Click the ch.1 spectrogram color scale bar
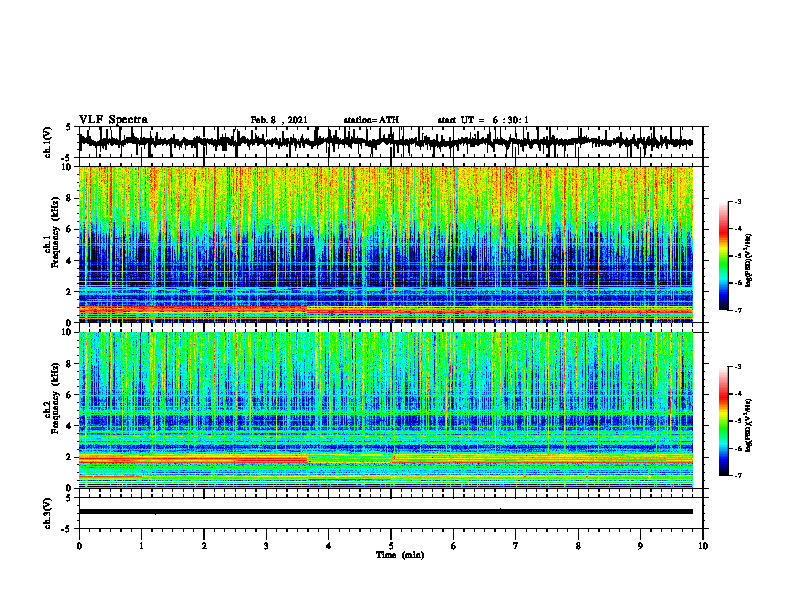 point(723,256)
